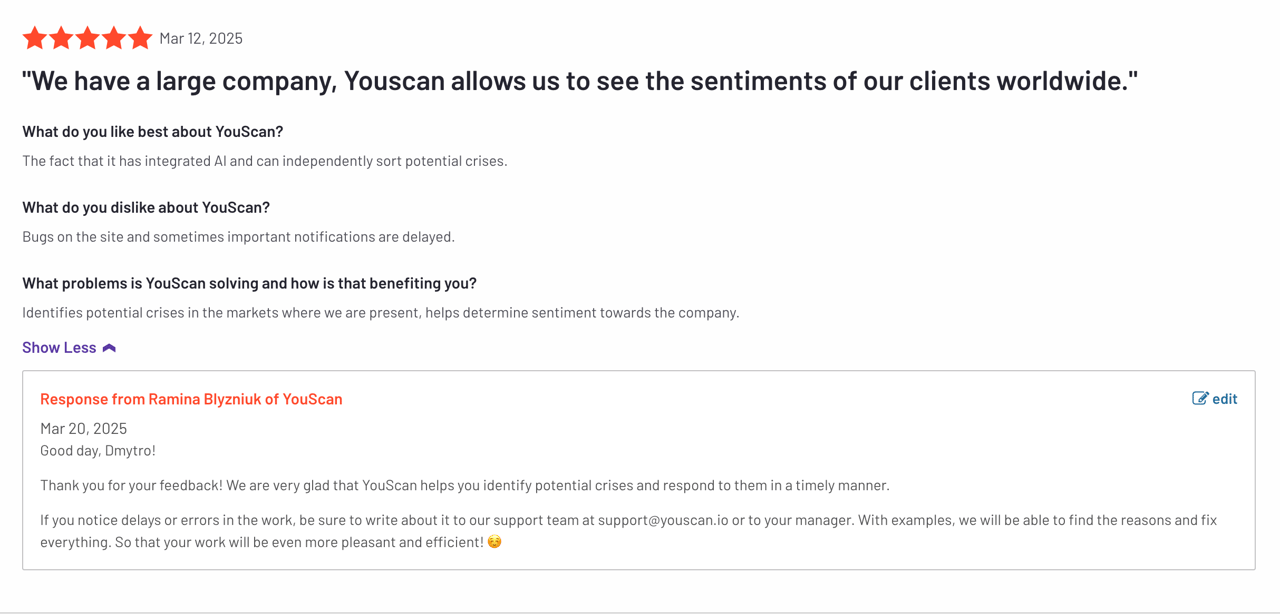The height and width of the screenshot is (614, 1280).
Task: Click the fifth rating star
Action: pyautogui.click(x=140, y=38)
